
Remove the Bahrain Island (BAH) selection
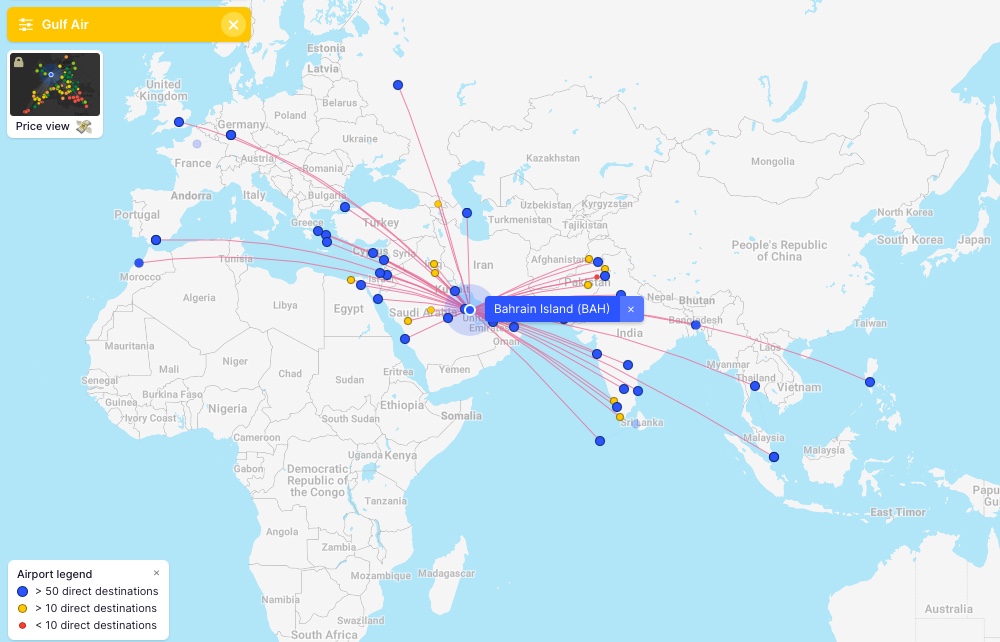coord(630,309)
